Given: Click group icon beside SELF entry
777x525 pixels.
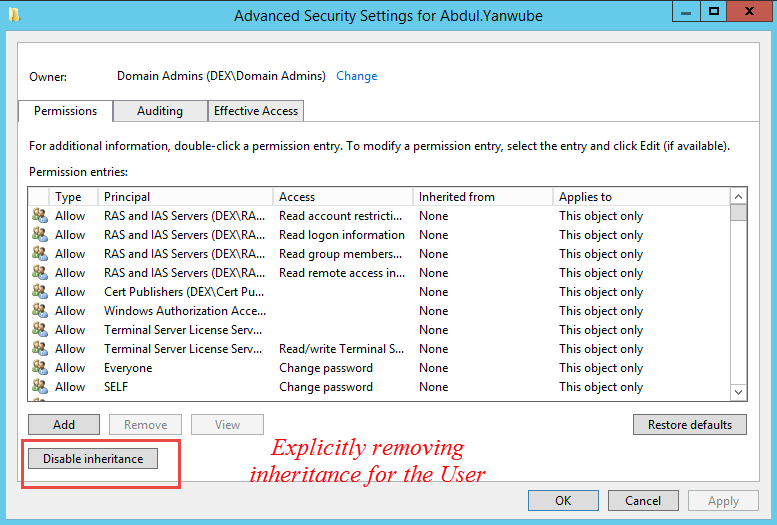Looking at the screenshot, I should pos(40,387).
